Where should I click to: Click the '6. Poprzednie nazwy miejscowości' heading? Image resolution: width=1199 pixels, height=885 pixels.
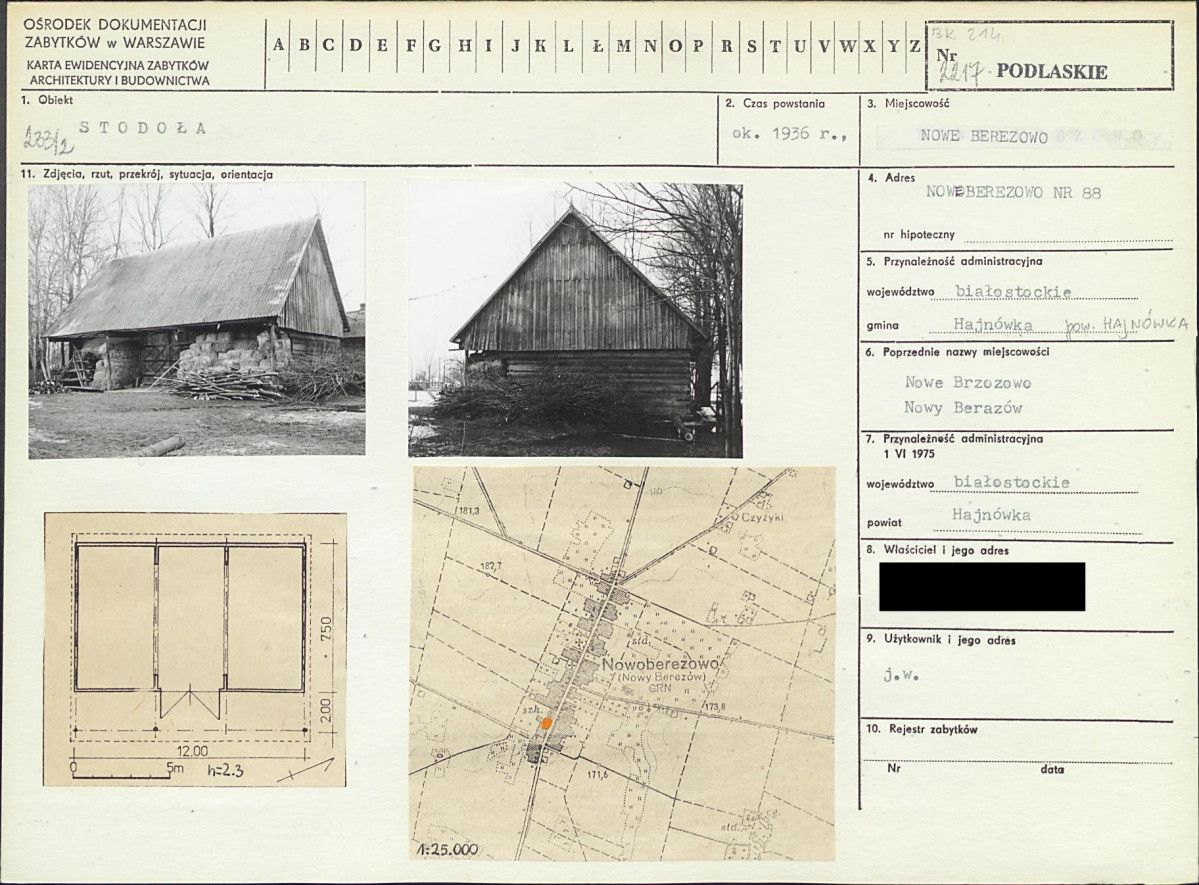(x=957, y=352)
